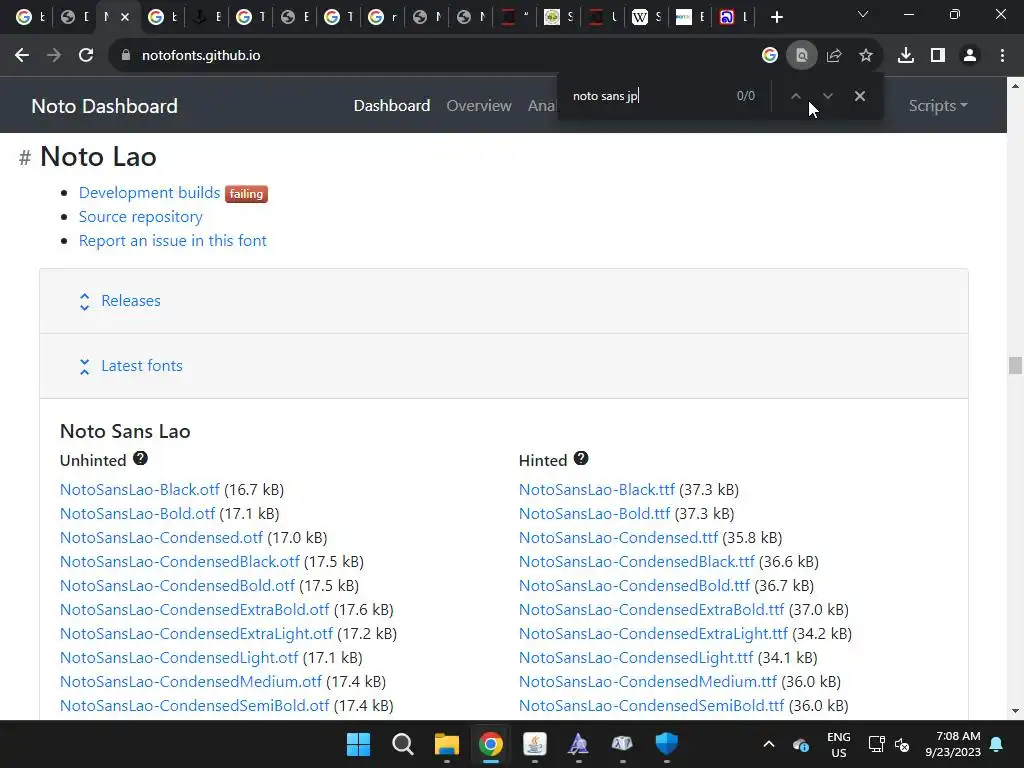This screenshot has height=768, width=1024.
Task: Open the Source repository link
Action: point(140,217)
